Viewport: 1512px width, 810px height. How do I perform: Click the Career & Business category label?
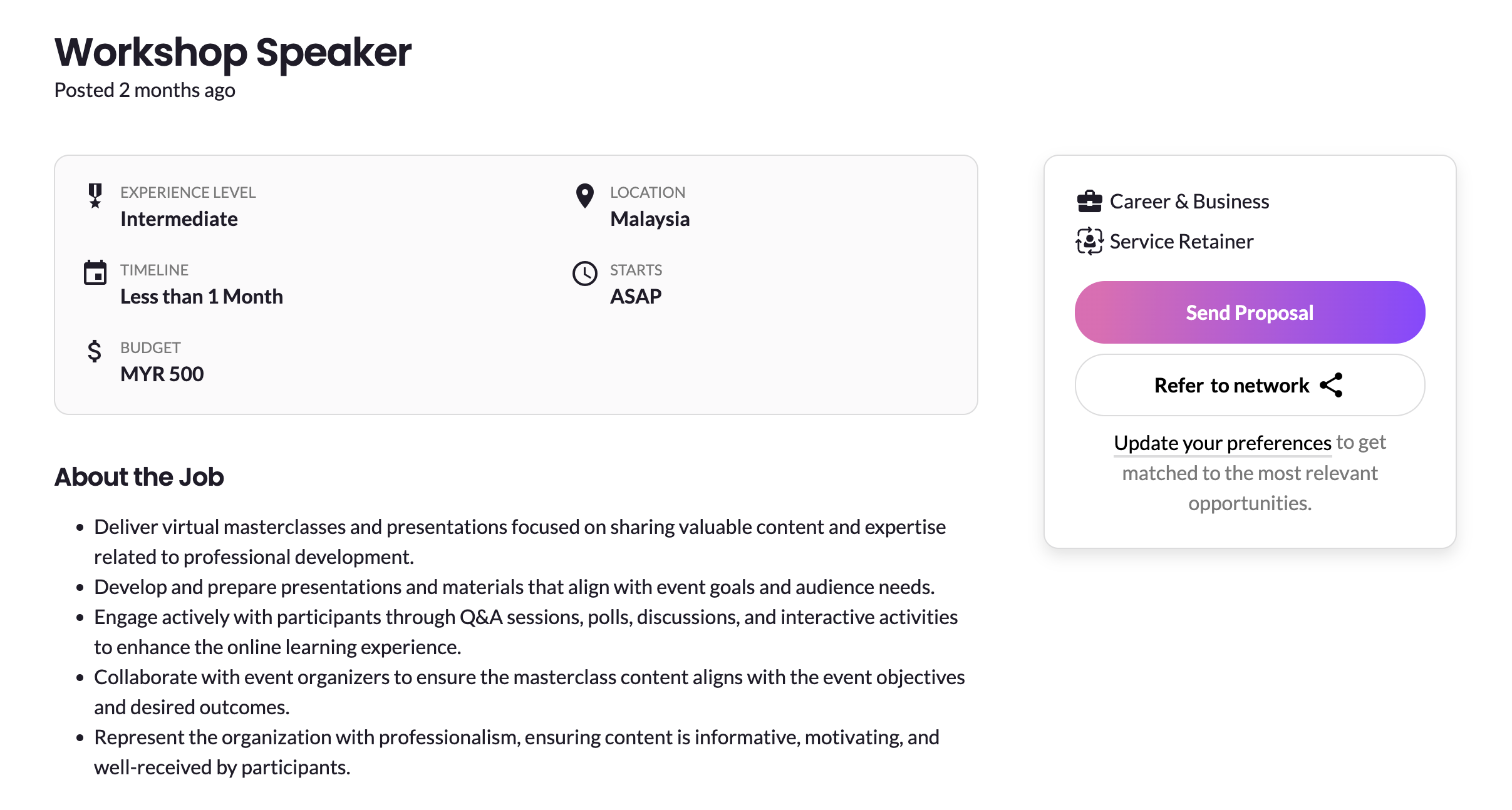pyautogui.click(x=1189, y=202)
